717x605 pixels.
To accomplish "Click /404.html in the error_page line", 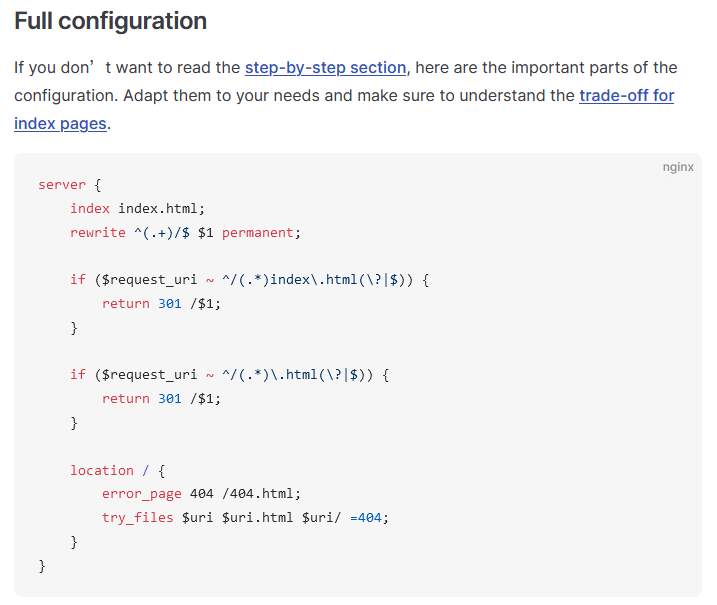I will coord(257,494).
